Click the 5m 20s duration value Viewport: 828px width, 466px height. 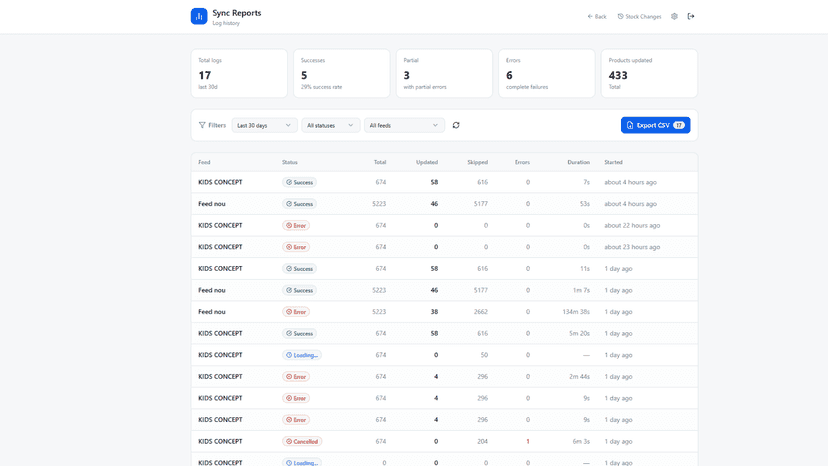[579, 333]
